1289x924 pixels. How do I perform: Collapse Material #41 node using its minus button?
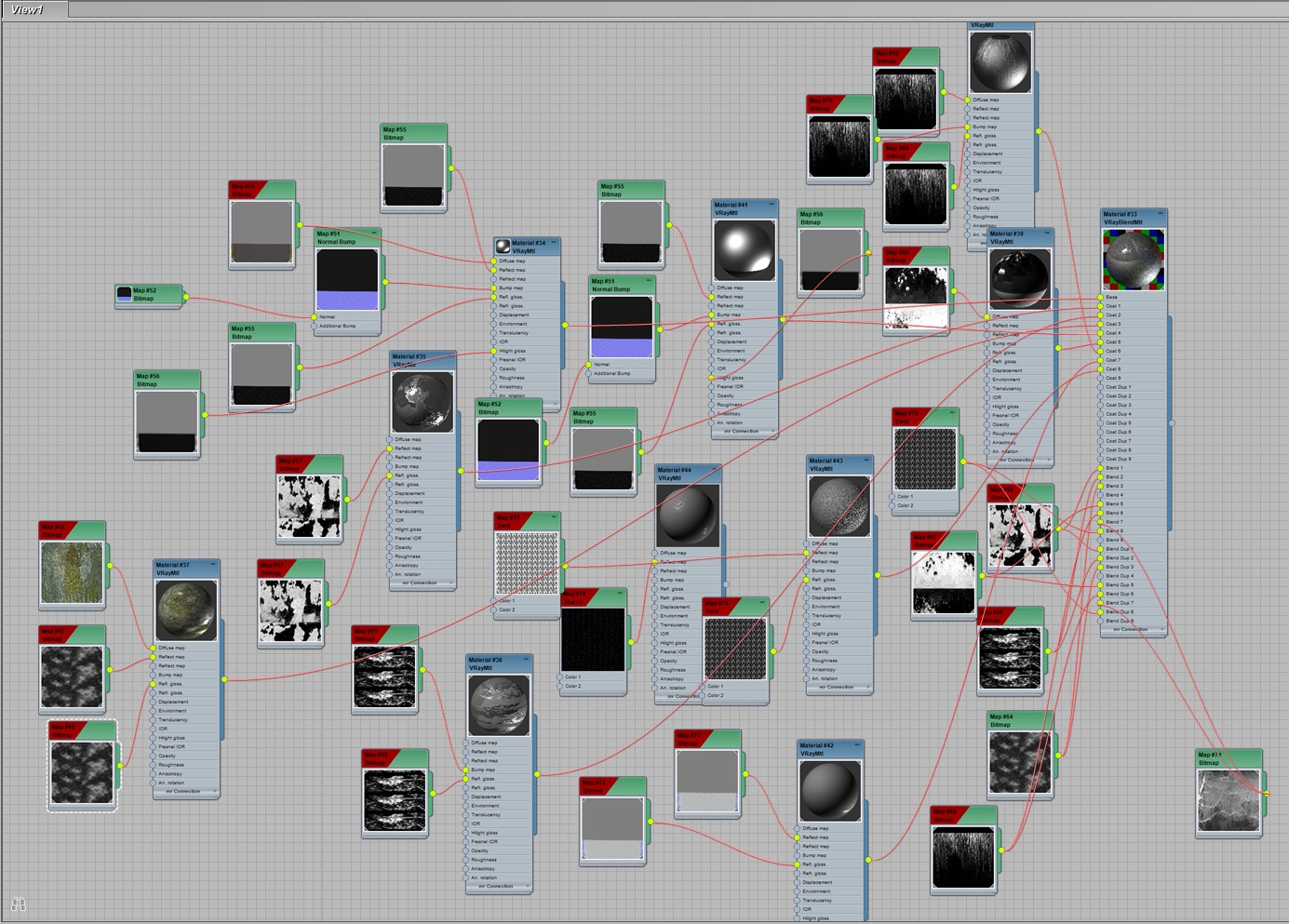(771, 205)
